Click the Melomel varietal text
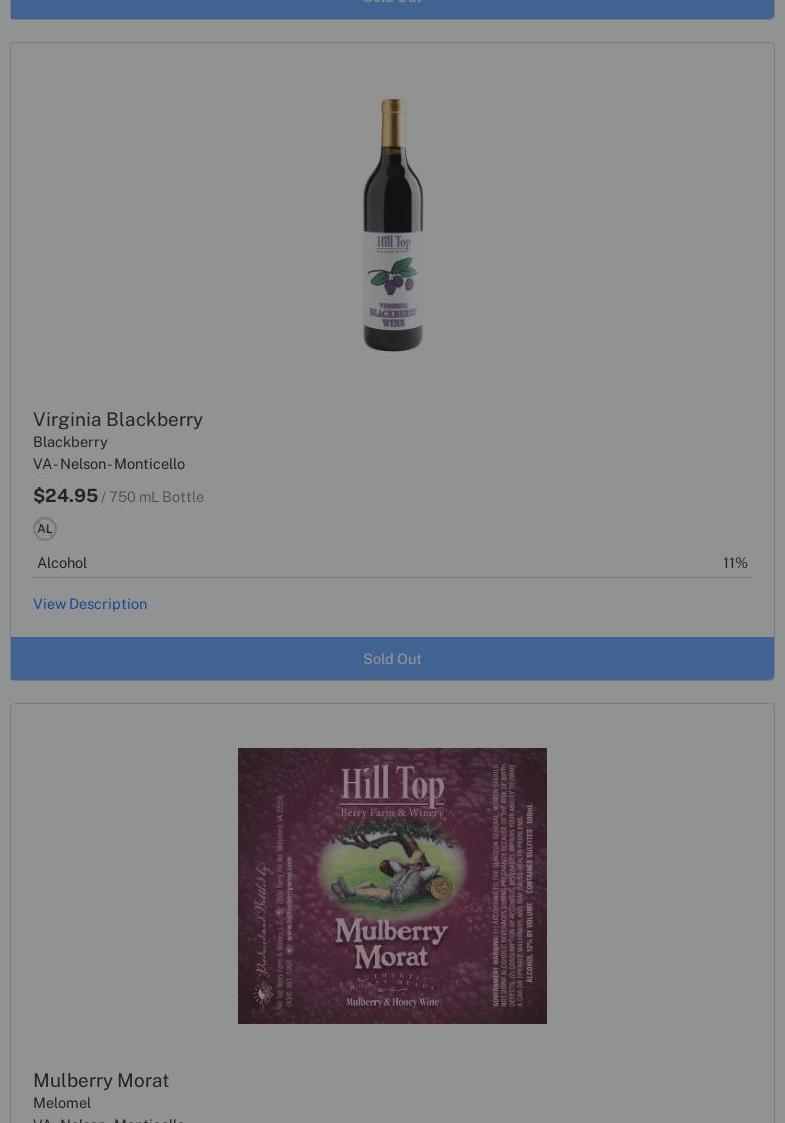This screenshot has height=1123, width=785. (x=62, y=1103)
